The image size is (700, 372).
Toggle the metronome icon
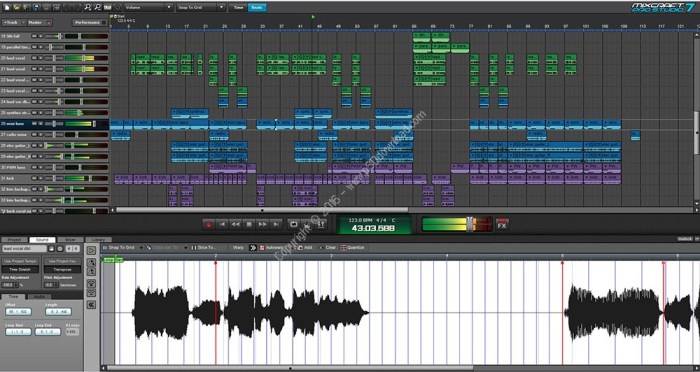pos(307,224)
